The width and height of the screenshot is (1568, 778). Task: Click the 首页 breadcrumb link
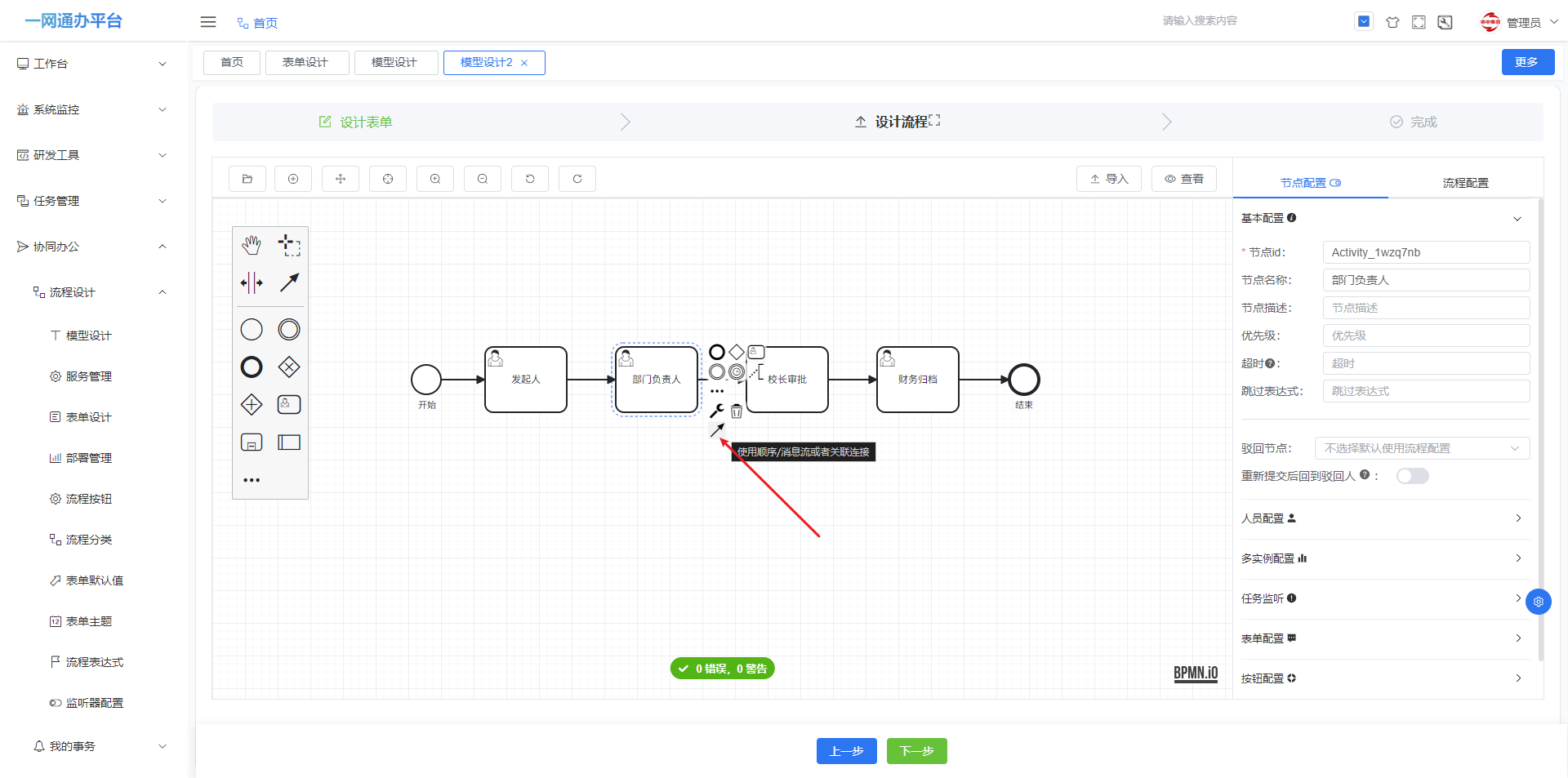pos(257,23)
